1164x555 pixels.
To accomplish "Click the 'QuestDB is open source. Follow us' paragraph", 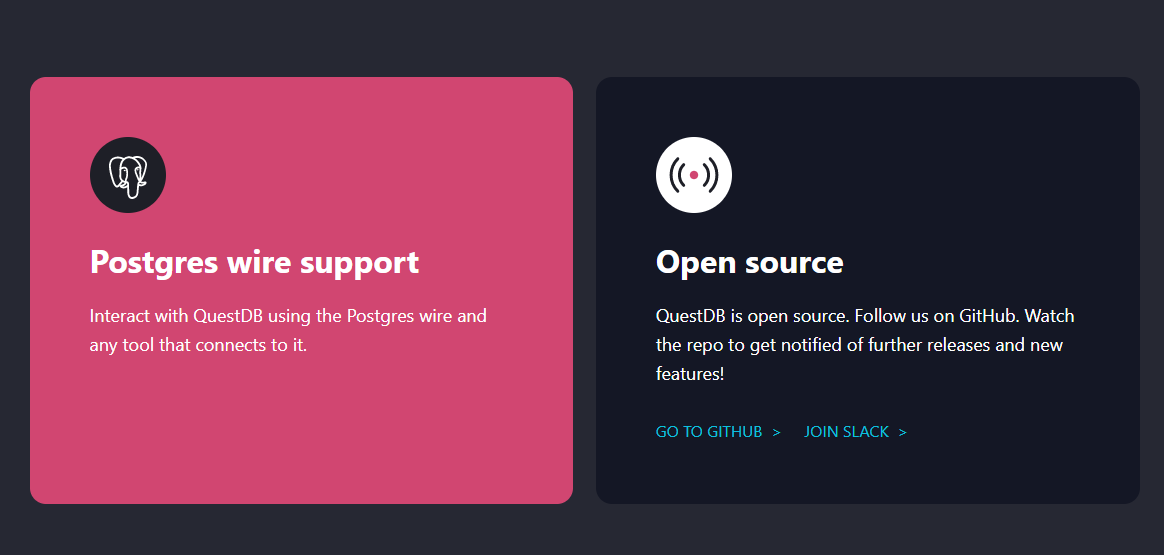I will [865, 344].
